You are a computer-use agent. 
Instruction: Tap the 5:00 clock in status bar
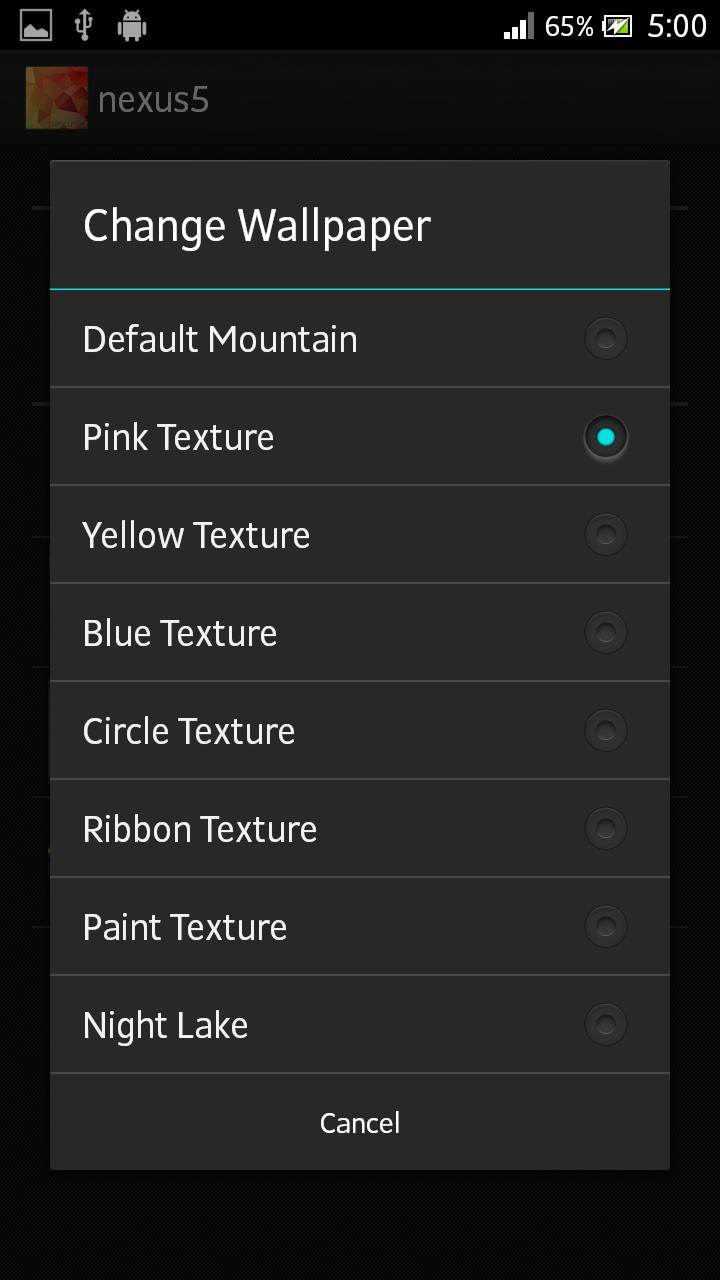tap(676, 26)
